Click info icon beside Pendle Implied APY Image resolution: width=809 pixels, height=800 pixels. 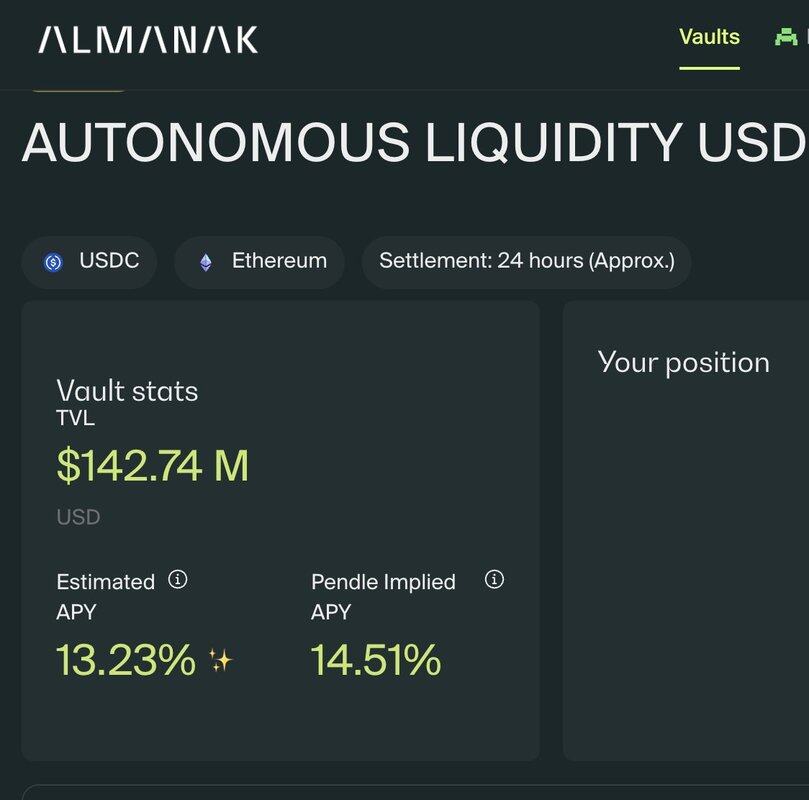pos(494,579)
